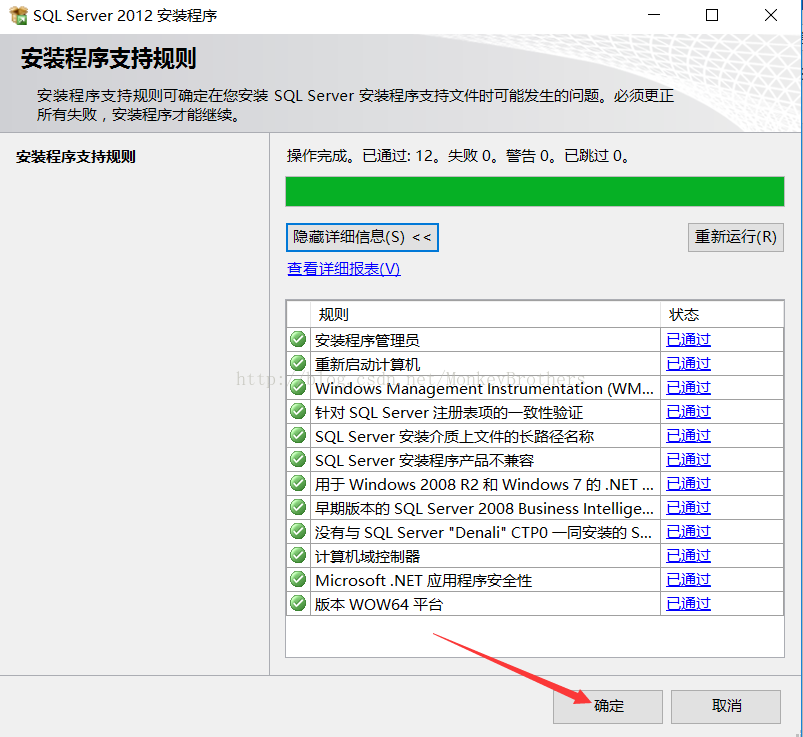Screen dimensions: 803x737
Task: Click green check icon for SQL Server 2008 Business Intelligence
Action: pyautogui.click(x=298, y=508)
